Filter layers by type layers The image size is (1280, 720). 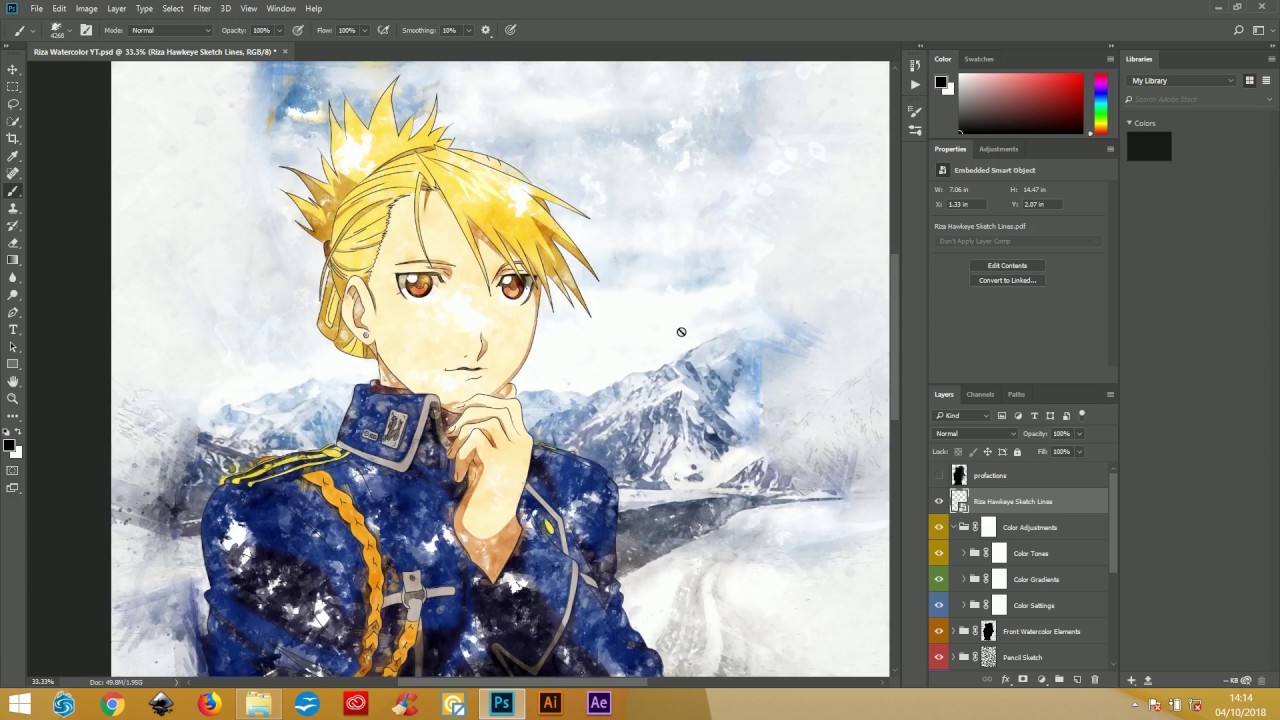click(x=1034, y=416)
